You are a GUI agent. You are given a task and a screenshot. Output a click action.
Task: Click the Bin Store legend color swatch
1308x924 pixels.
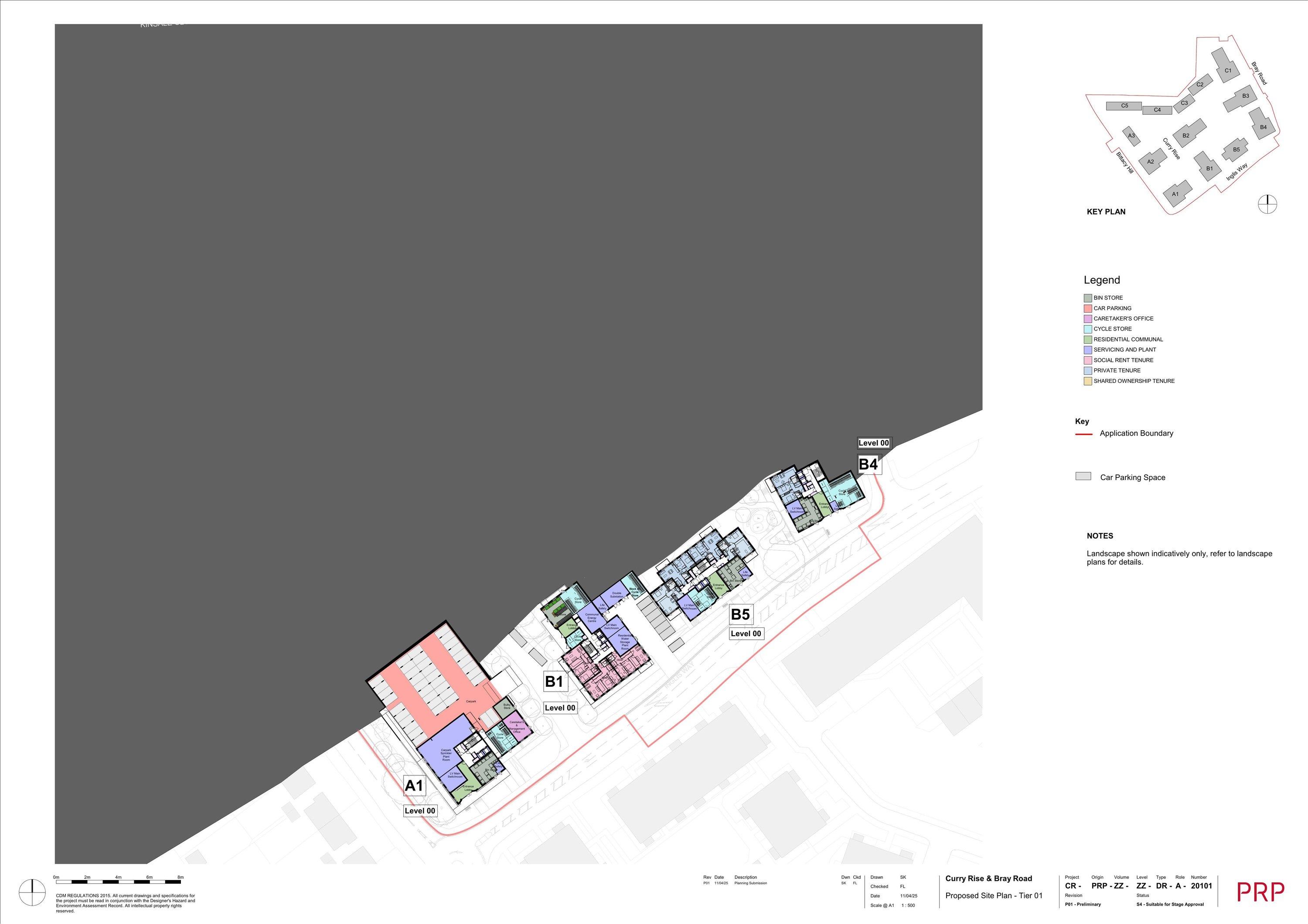(1087, 298)
